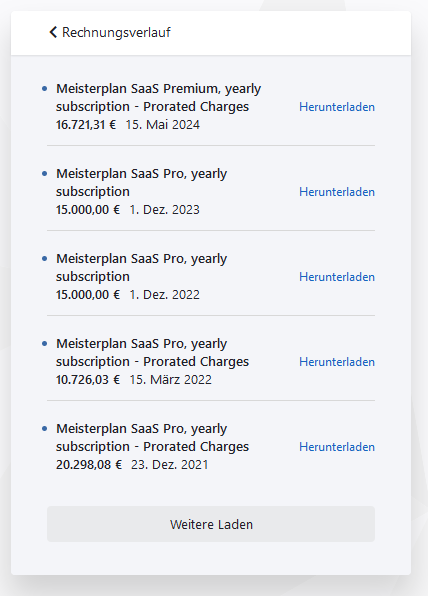The width and height of the screenshot is (428, 596).
Task: Download the 1. Dez. 2023 invoice
Action: [337, 192]
